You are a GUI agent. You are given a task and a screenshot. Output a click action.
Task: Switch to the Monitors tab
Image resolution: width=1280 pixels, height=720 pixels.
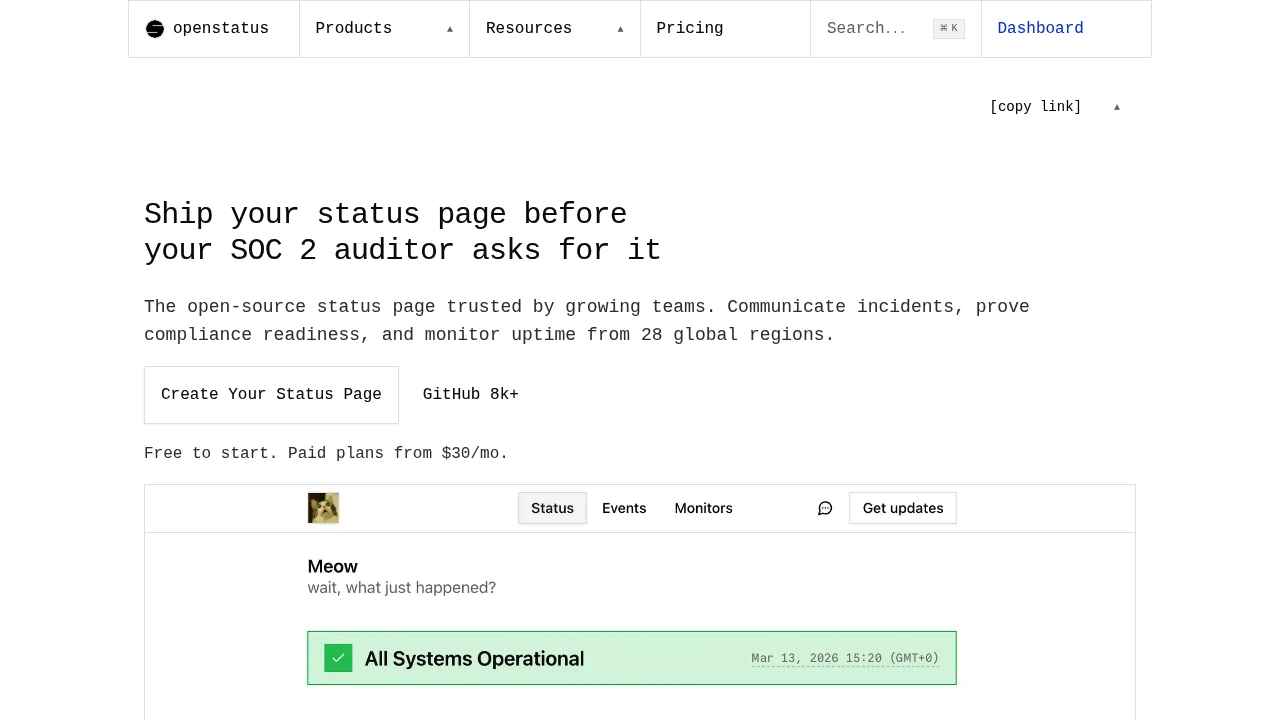click(703, 508)
